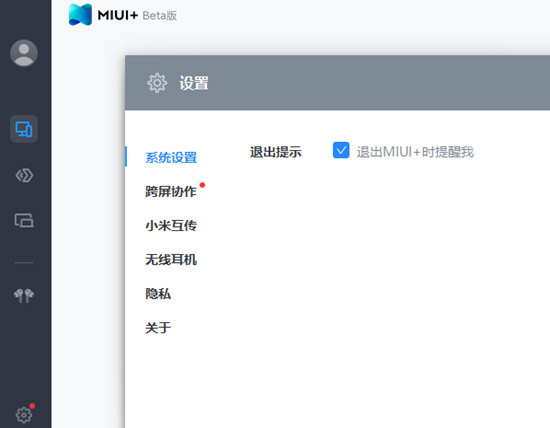550x428 pixels.
Task: Open the user profile avatar
Action: [x=24, y=53]
